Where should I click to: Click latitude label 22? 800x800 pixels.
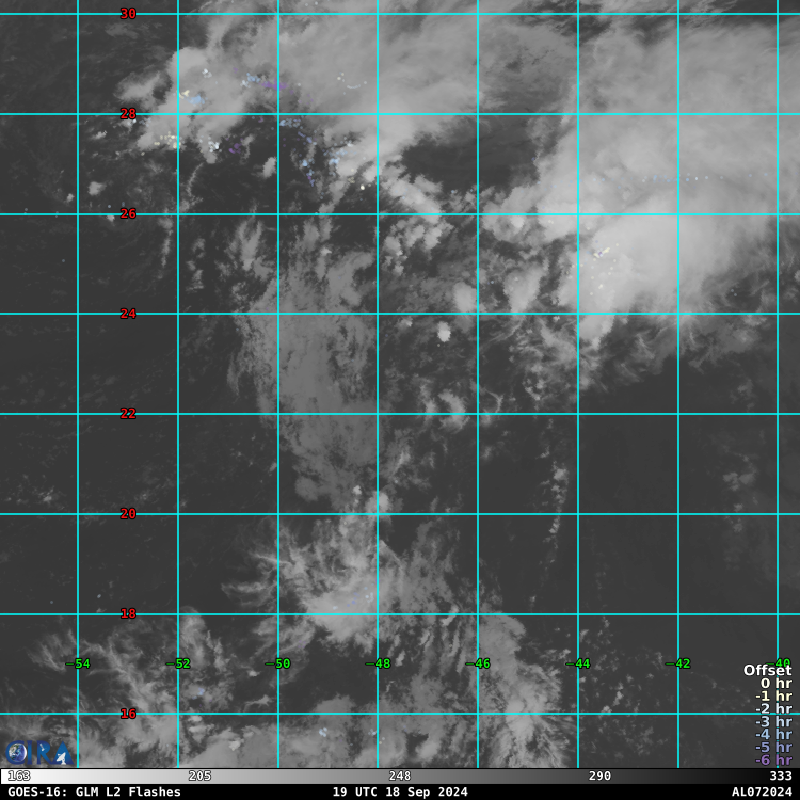click(x=128, y=414)
